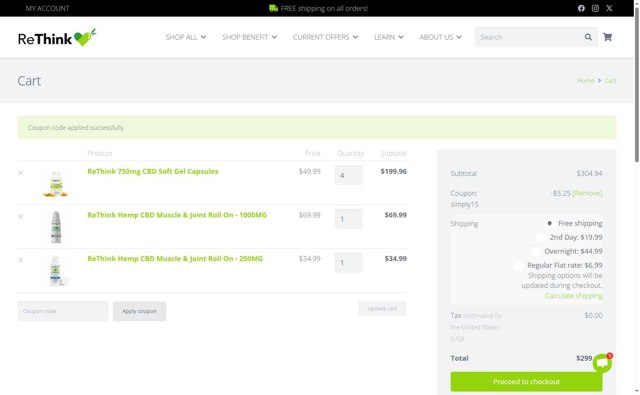Expand the Current Offers menu
640x395 pixels.
tap(325, 37)
